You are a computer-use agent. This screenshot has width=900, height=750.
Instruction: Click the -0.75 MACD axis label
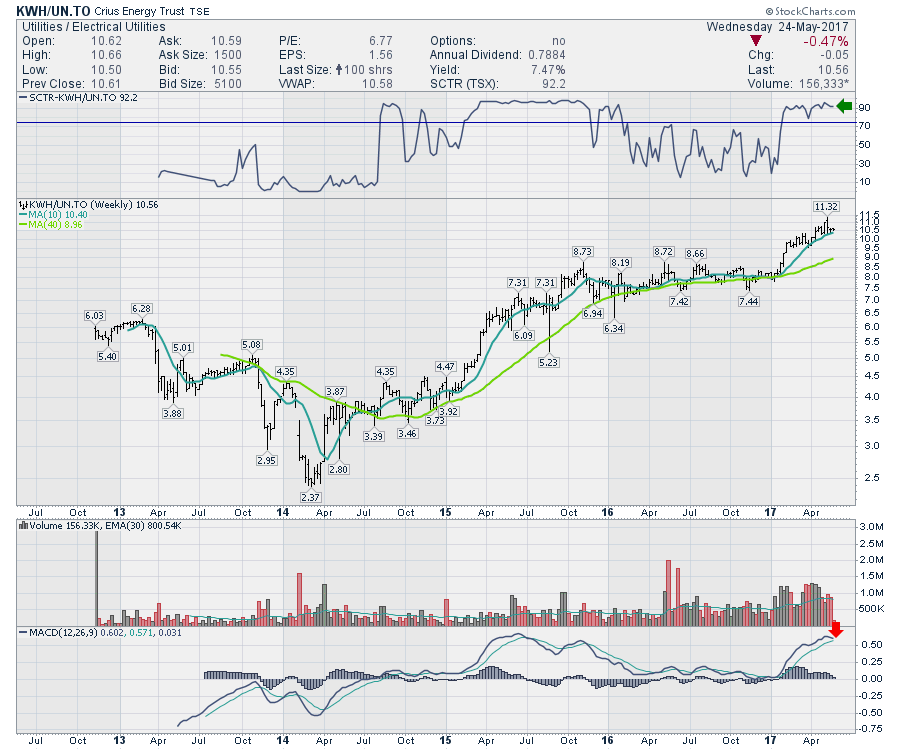871,729
